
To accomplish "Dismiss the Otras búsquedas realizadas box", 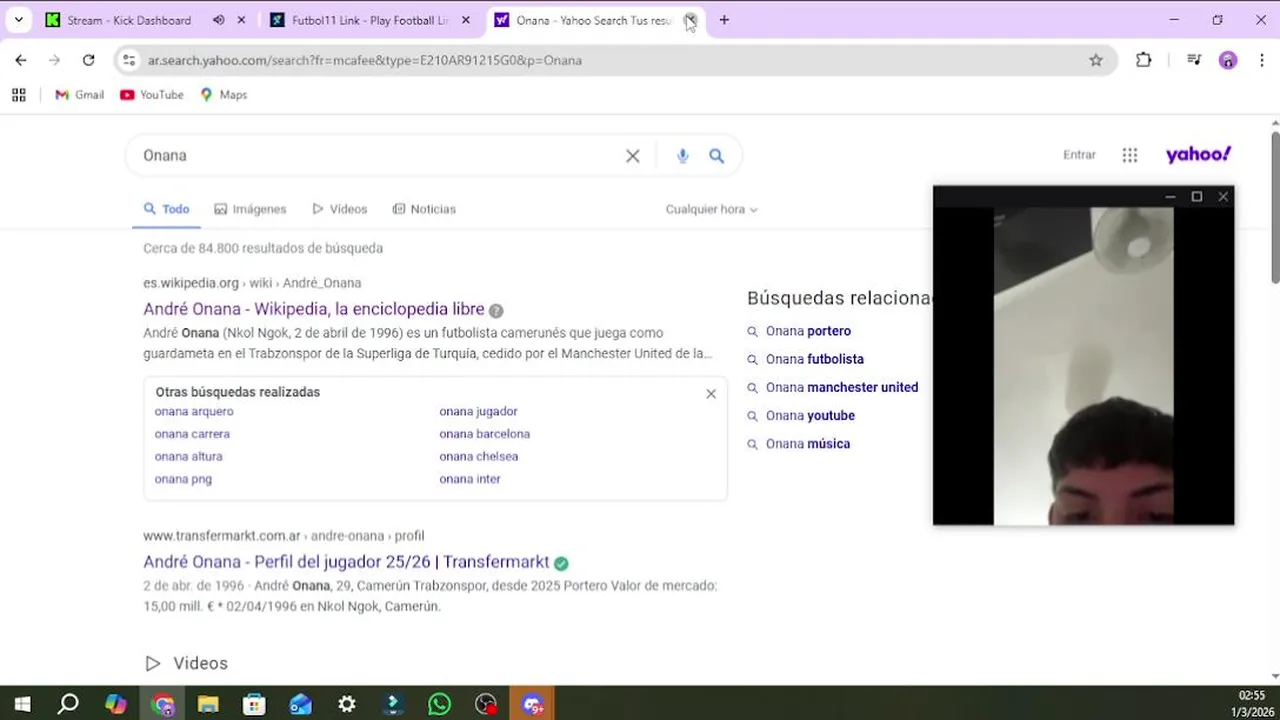I will click(711, 394).
